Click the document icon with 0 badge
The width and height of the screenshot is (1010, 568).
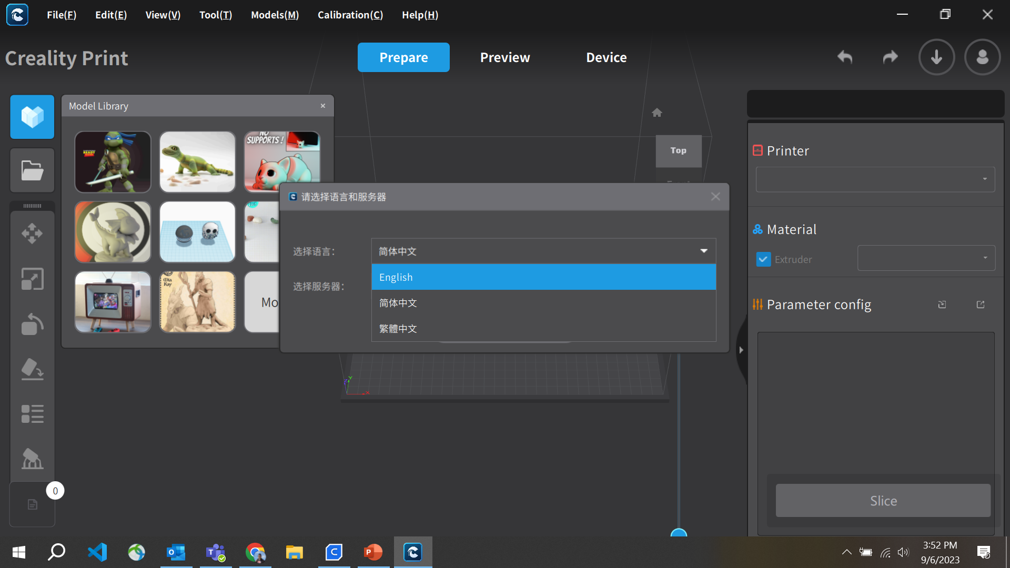click(32, 504)
